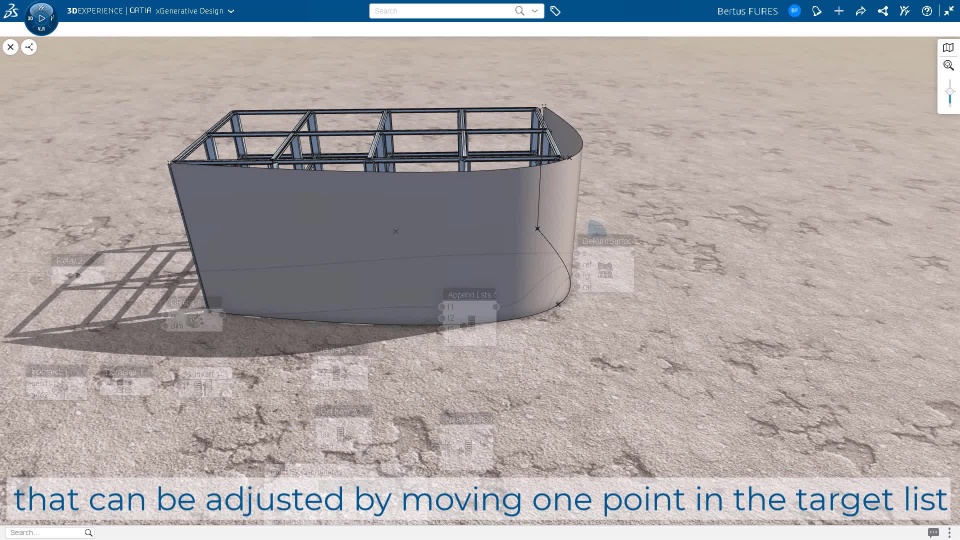Click the graph share icon near X
960x540 pixels.
click(x=29, y=47)
